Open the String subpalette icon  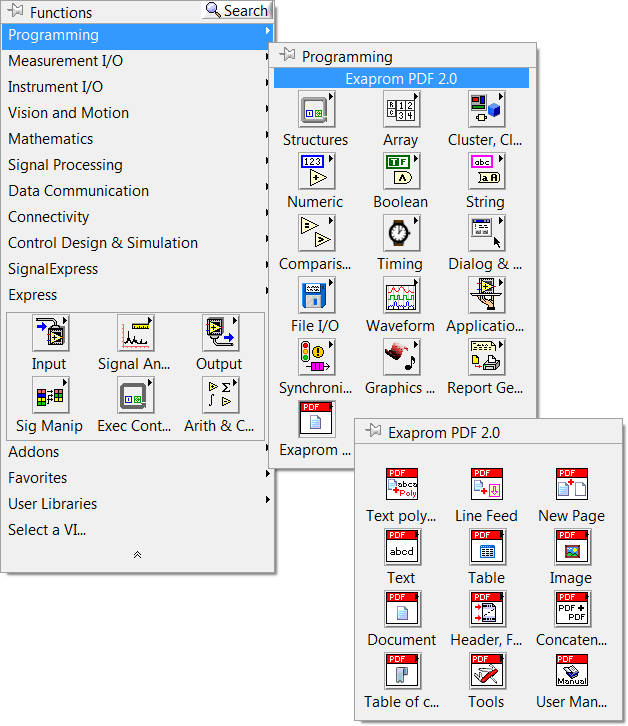pos(486,171)
